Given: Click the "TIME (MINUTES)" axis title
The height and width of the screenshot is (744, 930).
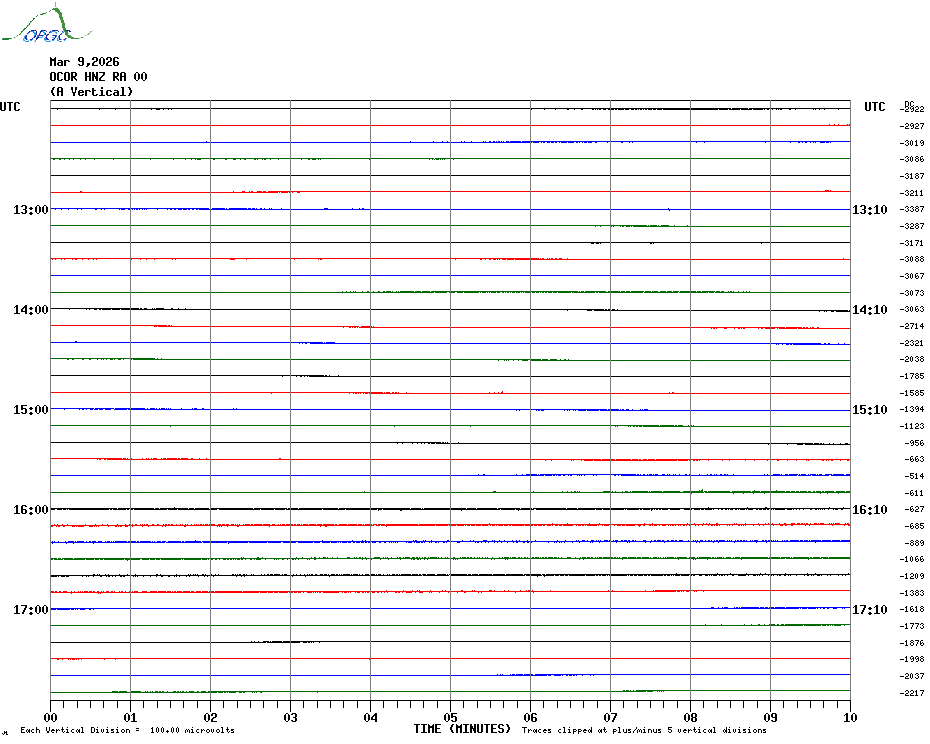Looking at the screenshot, I should (x=462, y=729).
